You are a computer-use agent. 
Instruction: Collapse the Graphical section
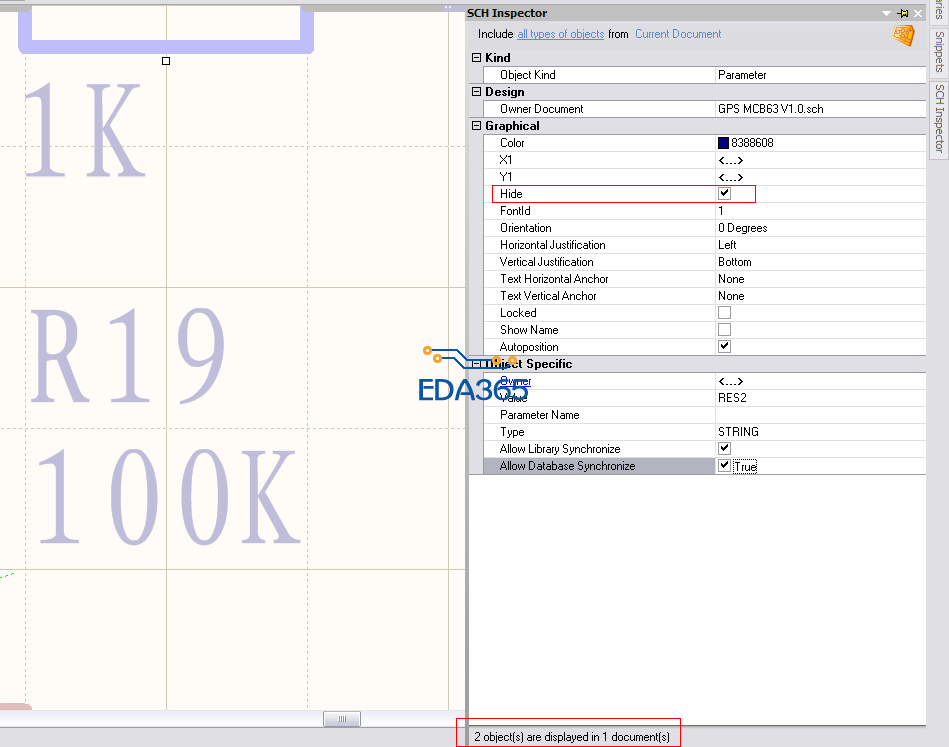point(476,125)
